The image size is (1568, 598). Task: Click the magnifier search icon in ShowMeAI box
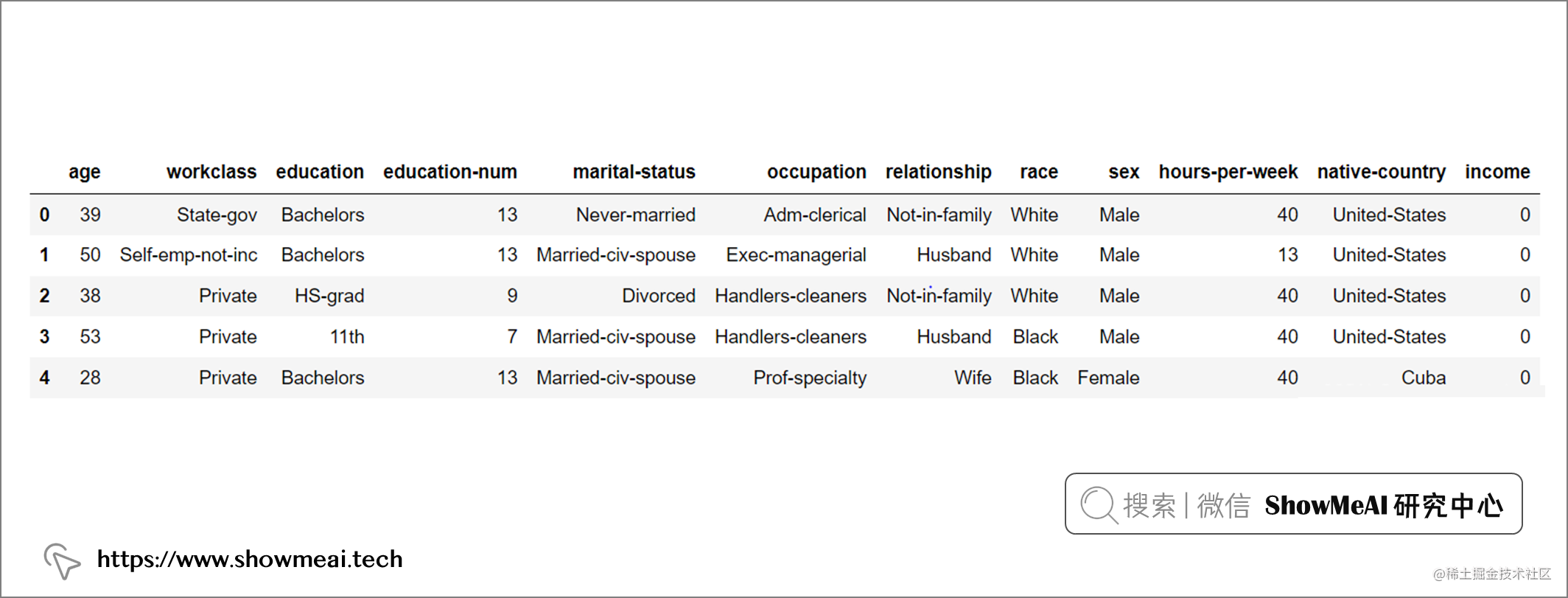point(1099,505)
